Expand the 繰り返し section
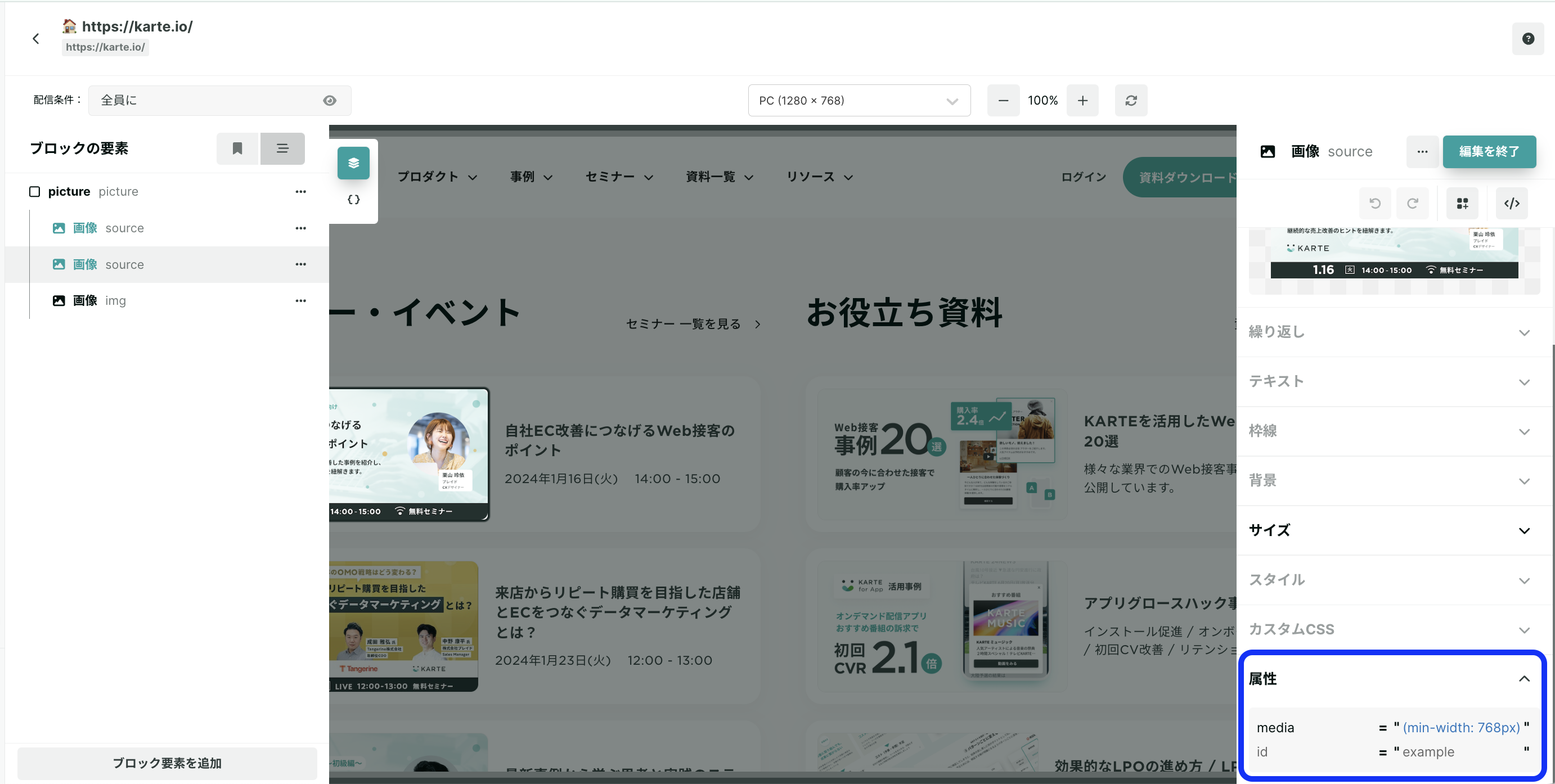 point(1394,332)
